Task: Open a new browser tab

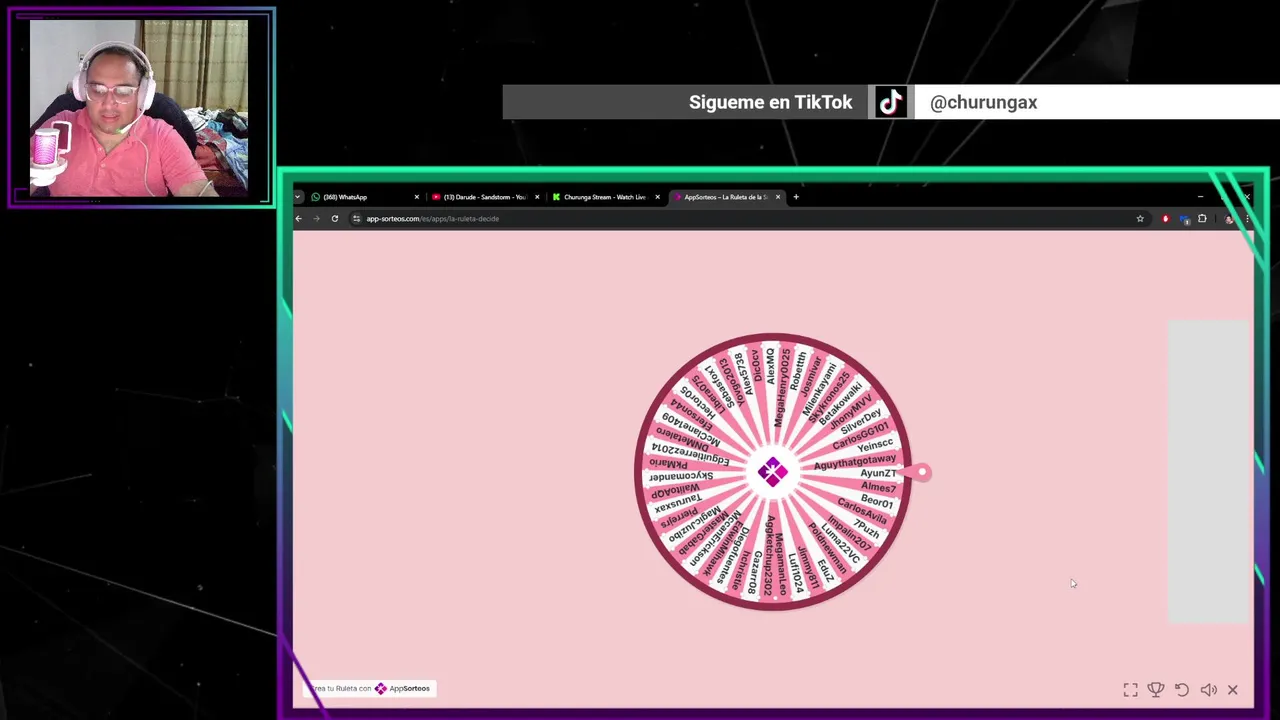Action: pos(796,197)
